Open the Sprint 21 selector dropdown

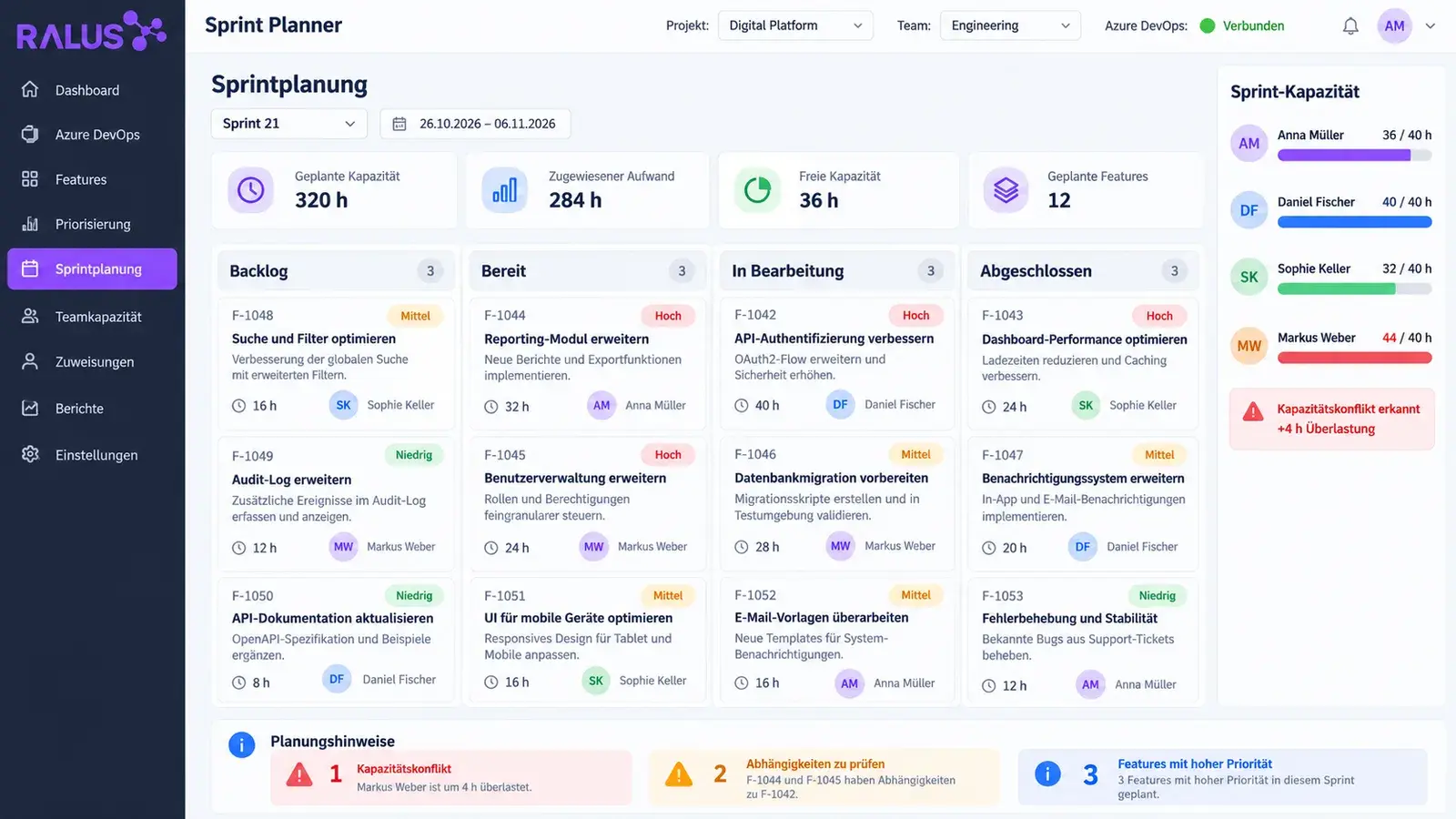[288, 124]
